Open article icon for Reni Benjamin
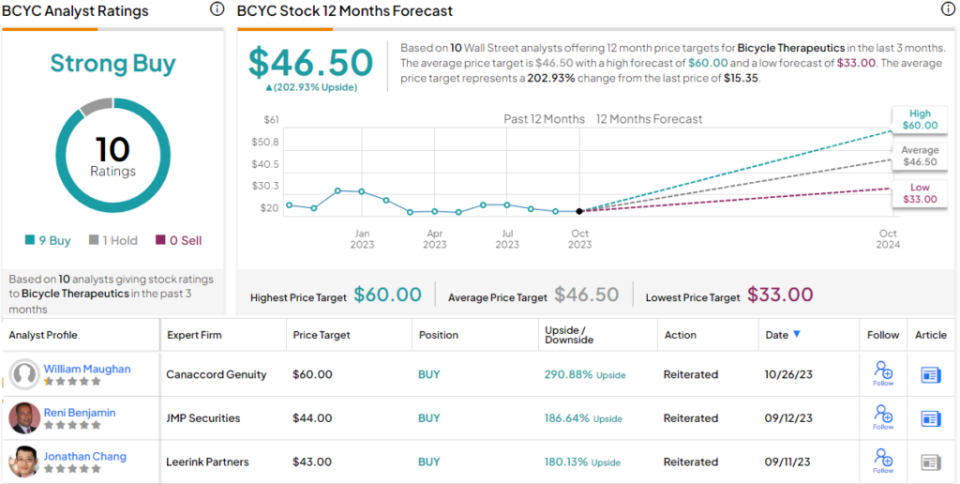 point(930,418)
